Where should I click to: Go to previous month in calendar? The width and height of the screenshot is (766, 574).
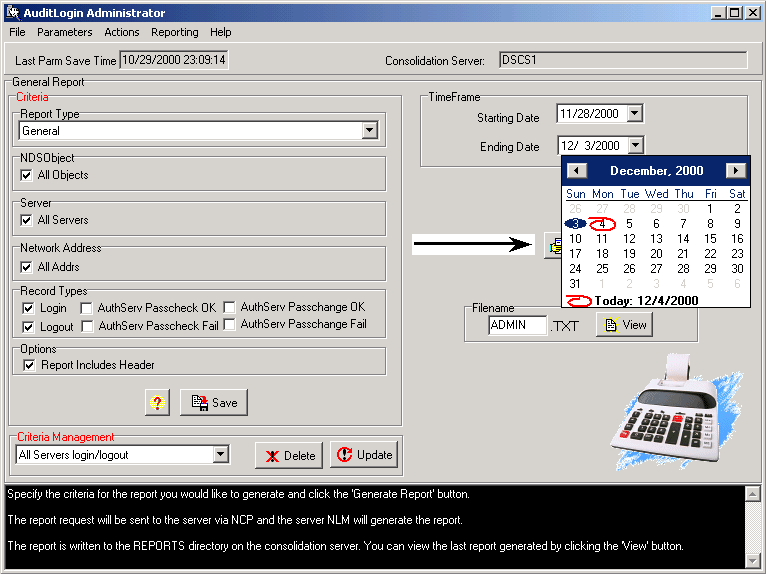pos(576,170)
